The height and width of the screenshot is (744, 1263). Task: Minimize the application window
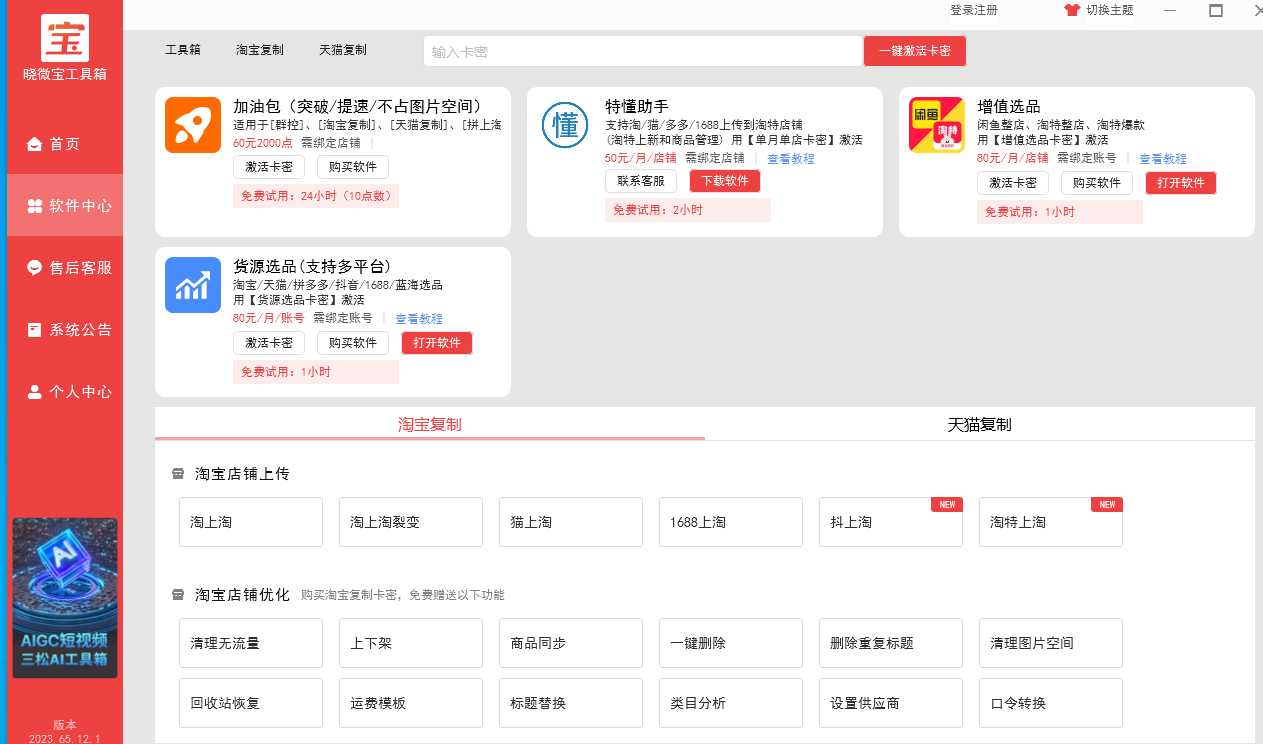[x=1170, y=10]
